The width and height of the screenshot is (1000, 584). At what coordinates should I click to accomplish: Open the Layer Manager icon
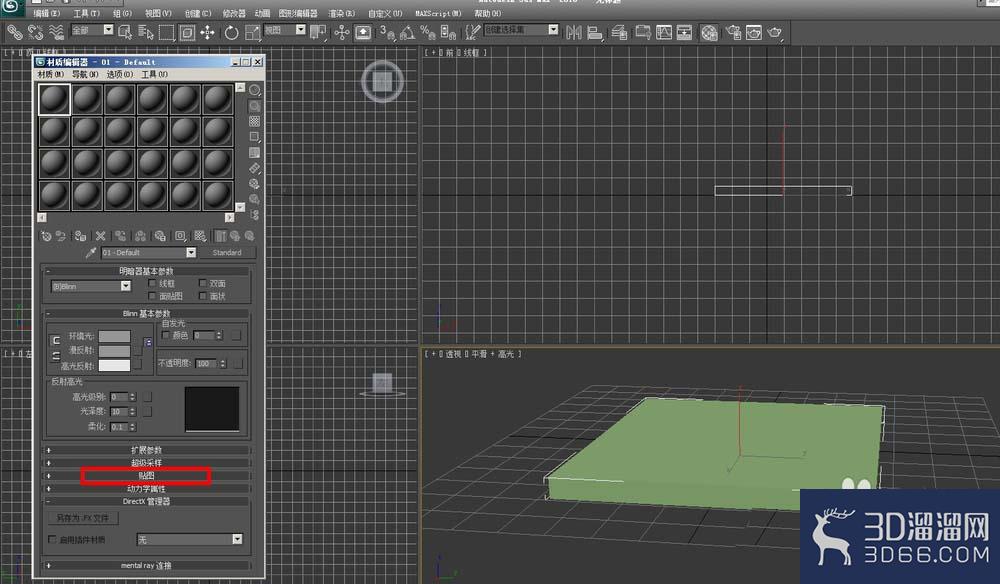pos(619,33)
